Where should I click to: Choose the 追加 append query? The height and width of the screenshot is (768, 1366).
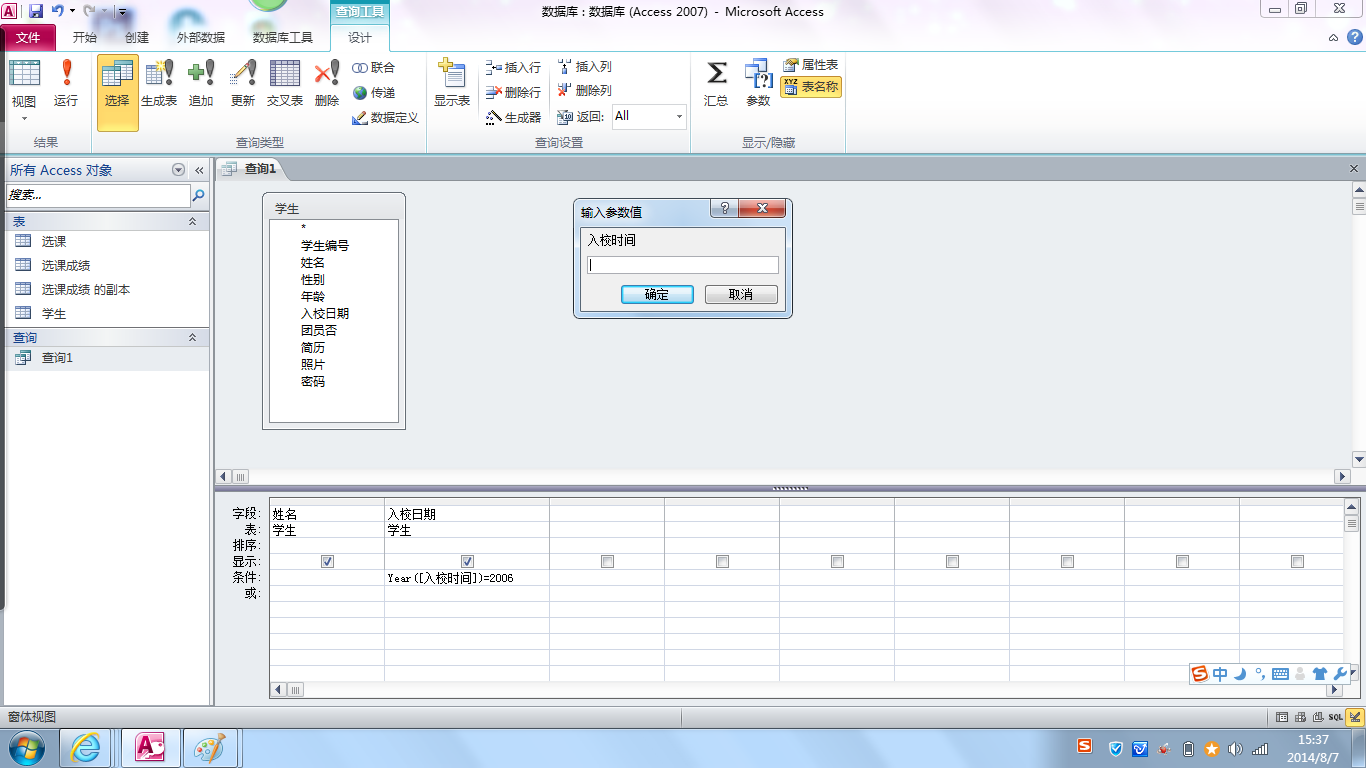pos(201,84)
